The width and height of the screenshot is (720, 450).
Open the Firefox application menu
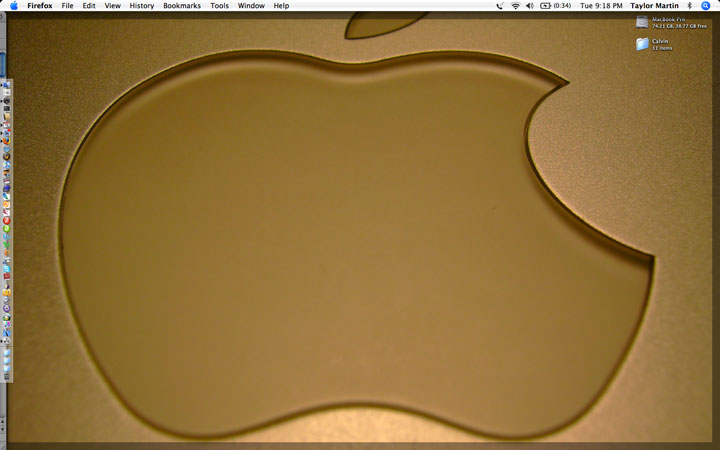39,6
